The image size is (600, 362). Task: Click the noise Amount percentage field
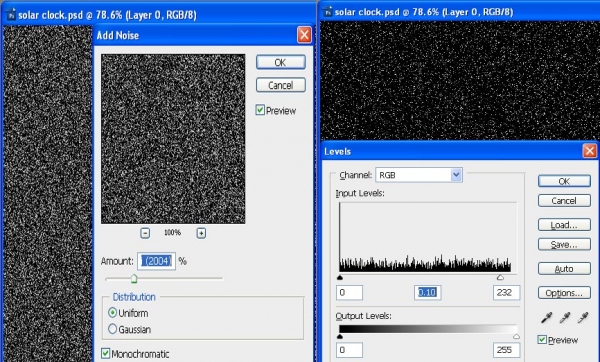tap(156, 261)
